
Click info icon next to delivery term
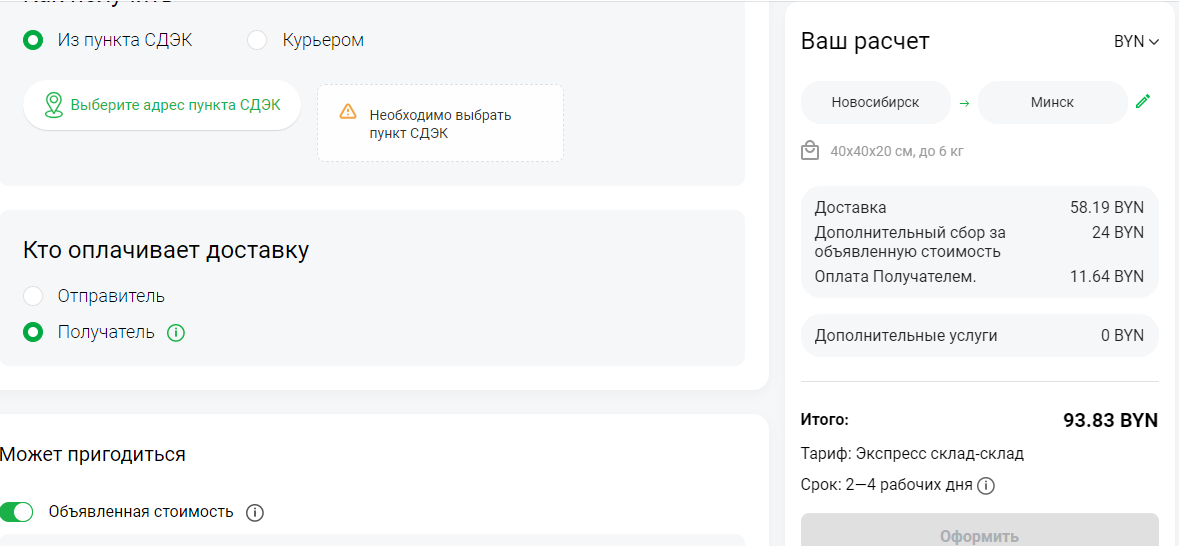986,486
